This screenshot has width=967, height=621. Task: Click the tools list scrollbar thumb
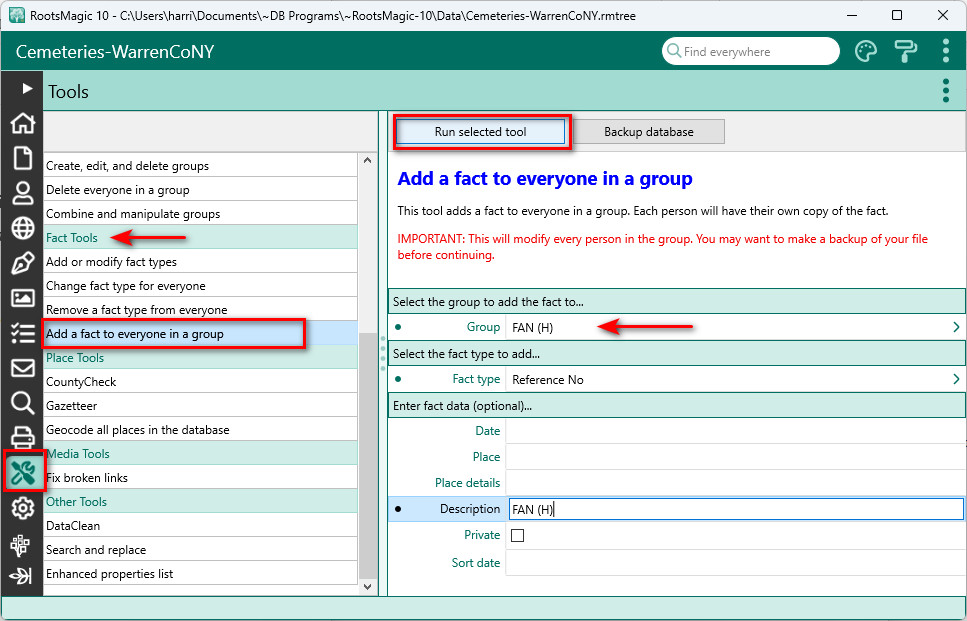click(x=368, y=455)
